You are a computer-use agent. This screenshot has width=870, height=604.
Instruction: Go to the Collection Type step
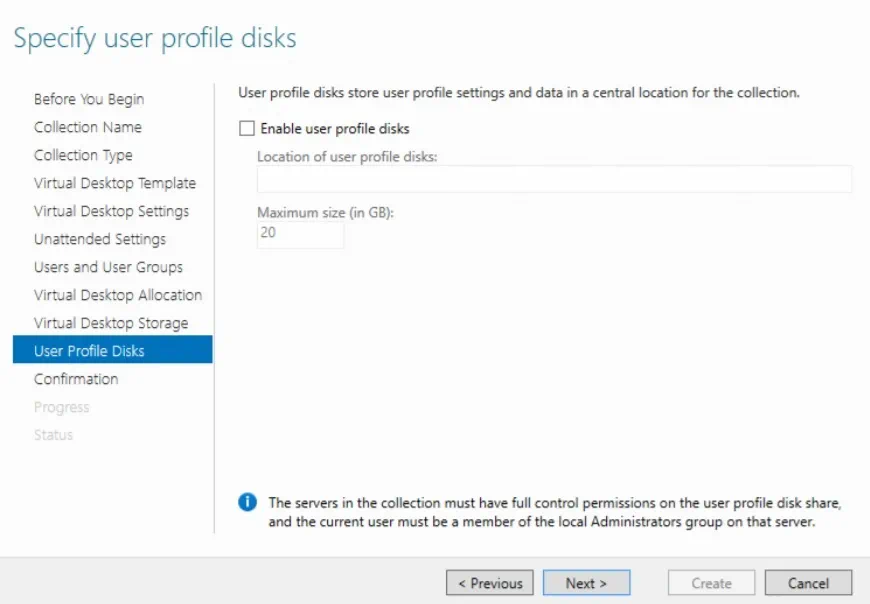83,155
